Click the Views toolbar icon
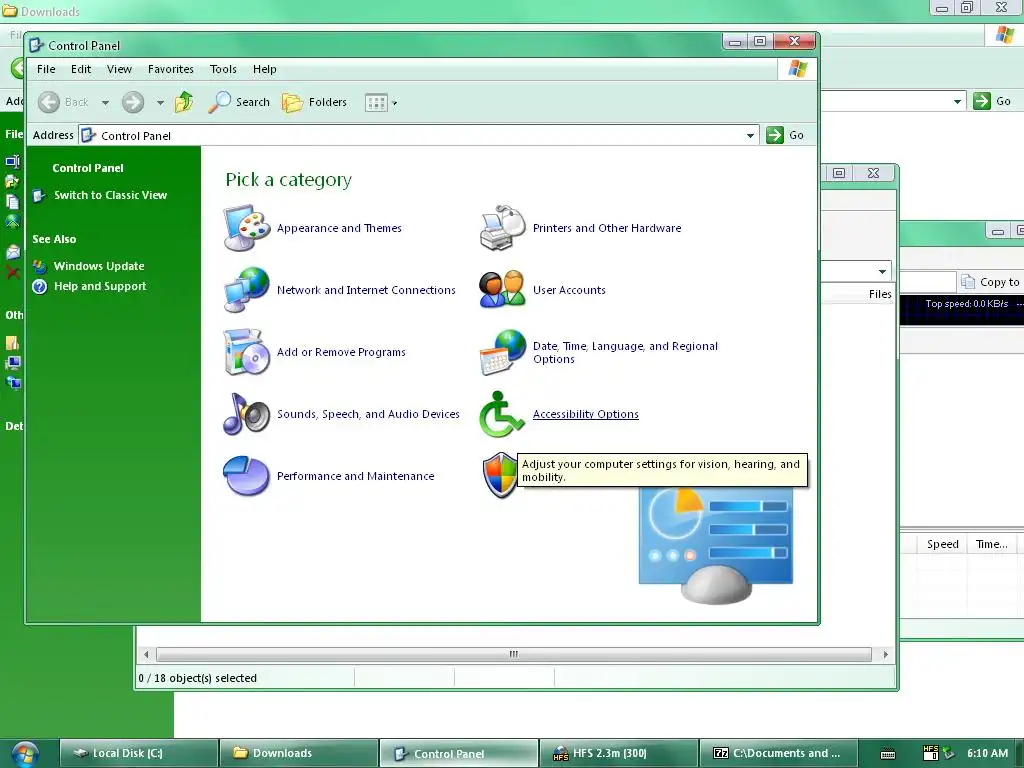1024x768 pixels. pos(376,103)
